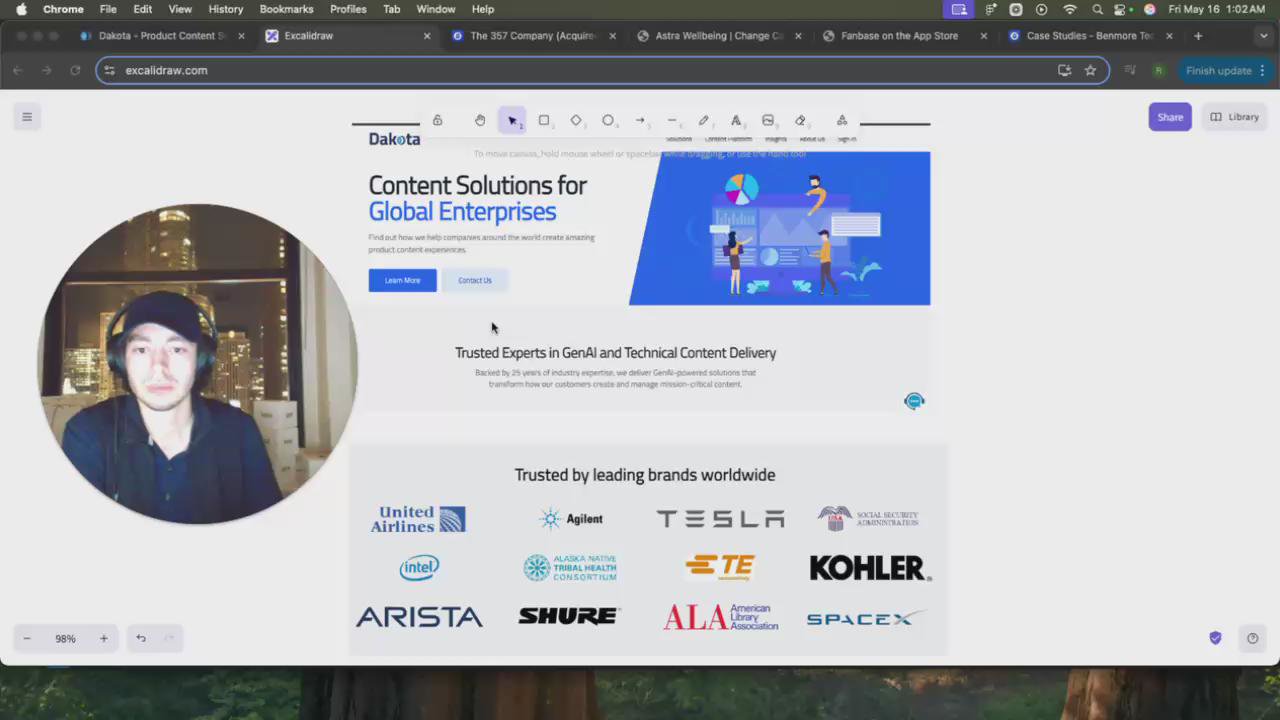Open the Window menu
The width and height of the screenshot is (1280, 720).
coord(436,9)
